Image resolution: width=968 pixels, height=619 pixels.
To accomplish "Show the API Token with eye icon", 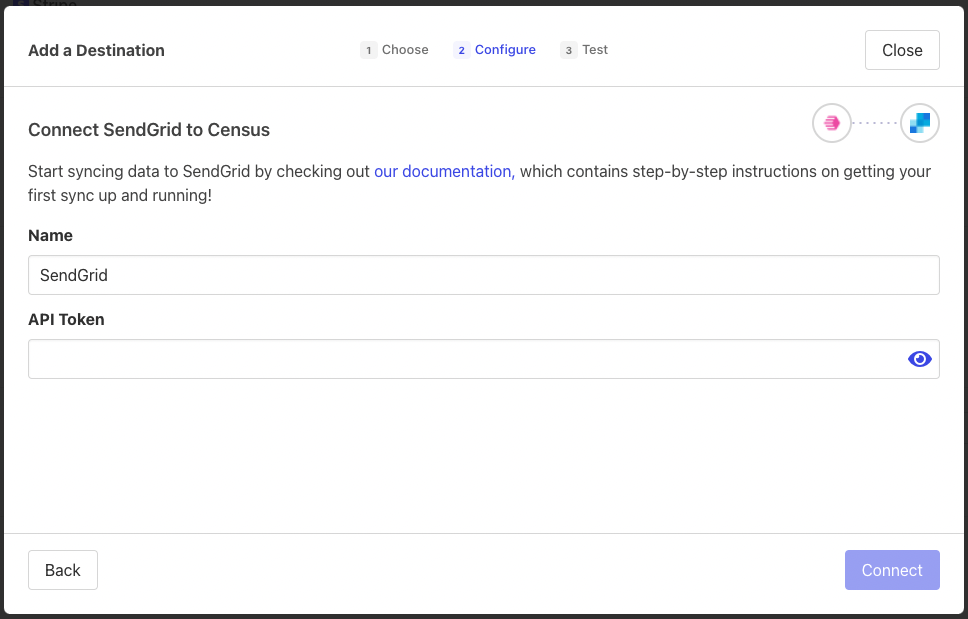I will click(x=919, y=359).
